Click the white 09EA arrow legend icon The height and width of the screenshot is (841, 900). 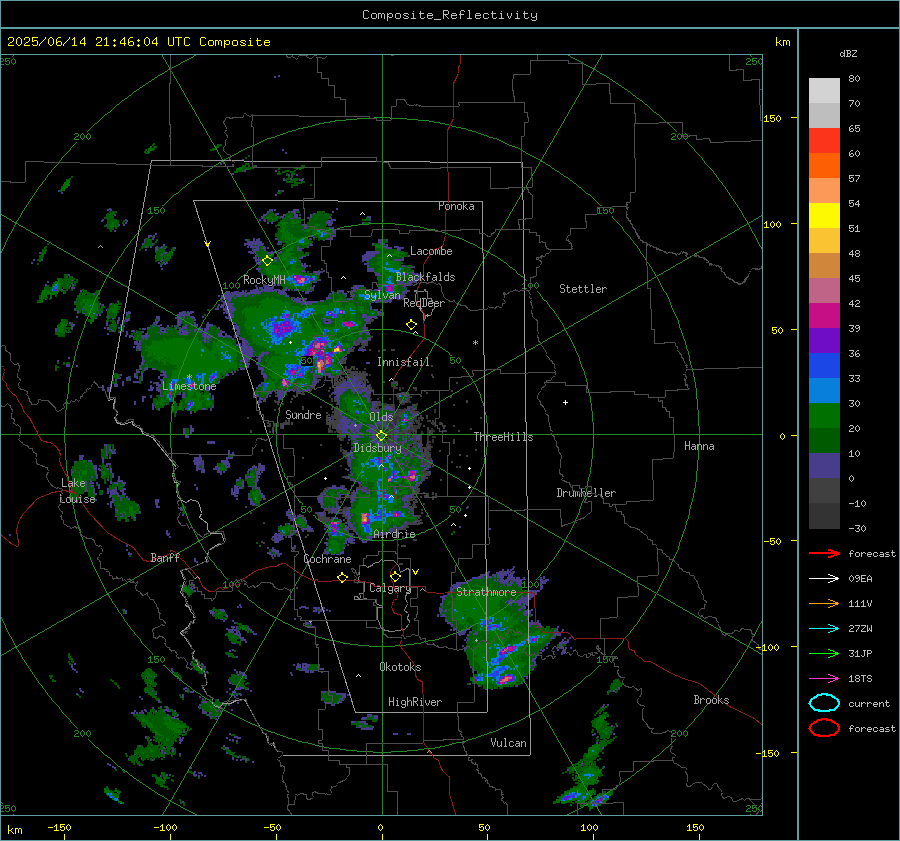(824, 579)
